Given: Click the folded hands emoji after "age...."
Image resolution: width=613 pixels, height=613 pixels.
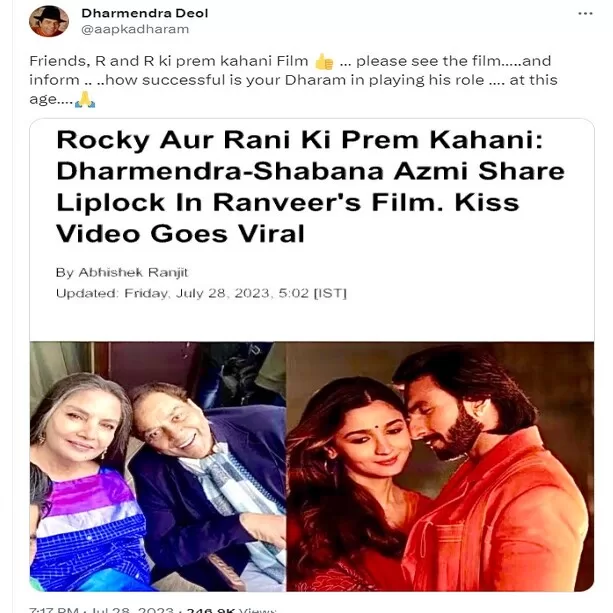Looking at the screenshot, I should pyautogui.click(x=85, y=99).
